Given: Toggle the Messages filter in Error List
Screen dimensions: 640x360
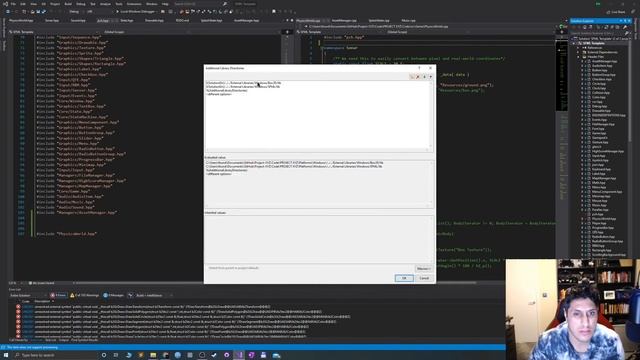Looking at the screenshot, I should [x=113, y=295].
